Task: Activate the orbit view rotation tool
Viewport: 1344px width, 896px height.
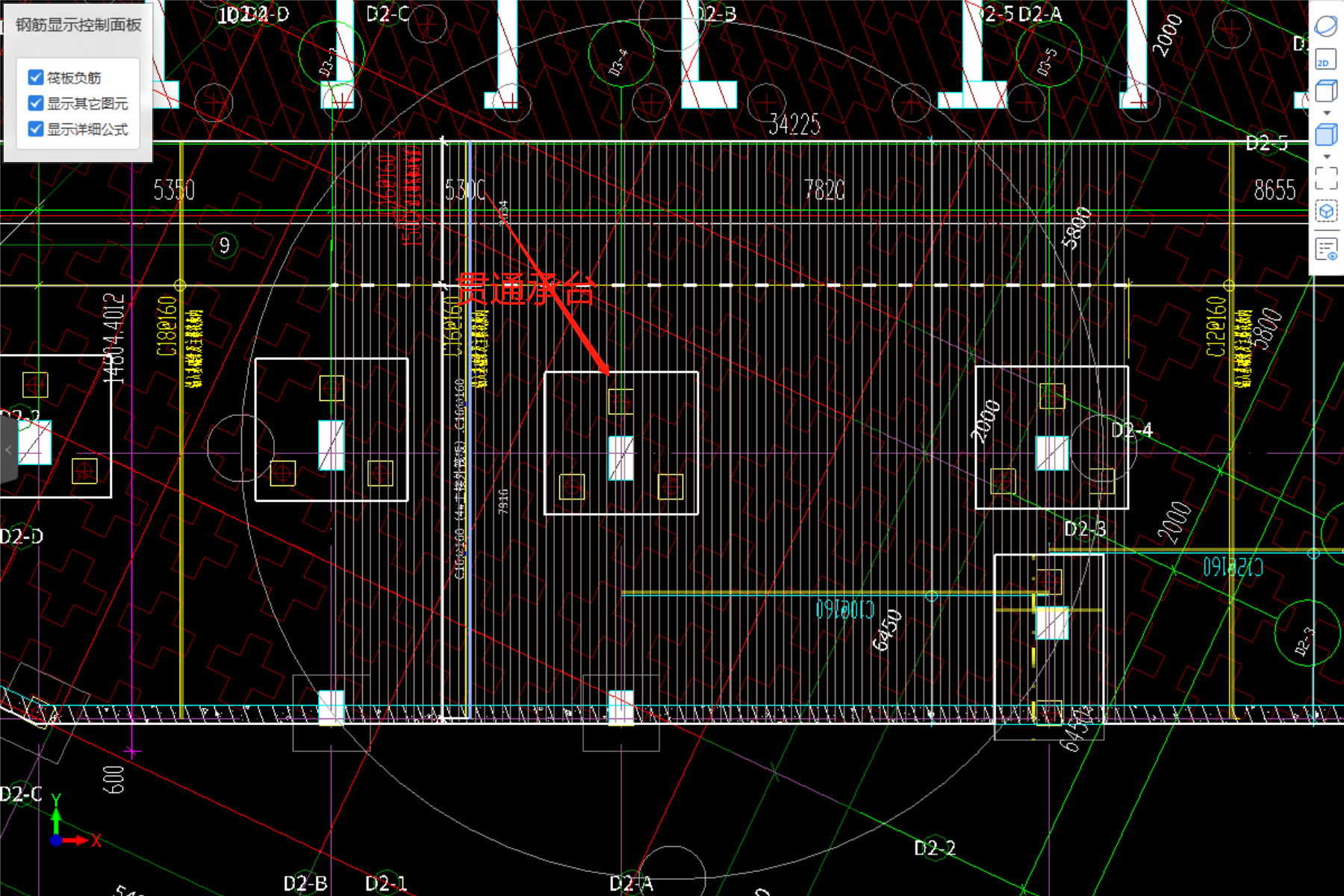Action: click(1326, 26)
